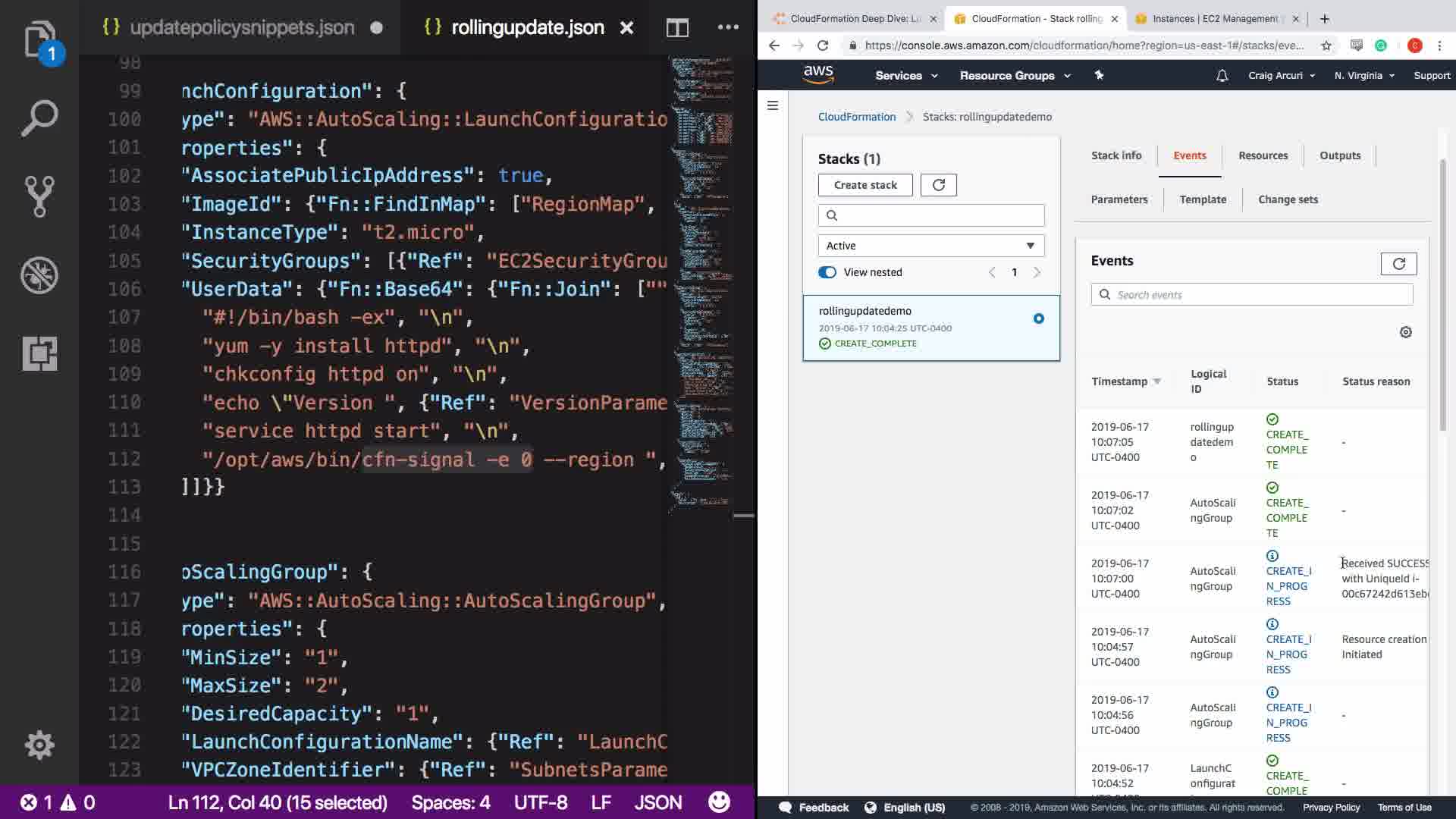Refresh the Events list
Viewport: 1456px width, 819px height.
1398,264
